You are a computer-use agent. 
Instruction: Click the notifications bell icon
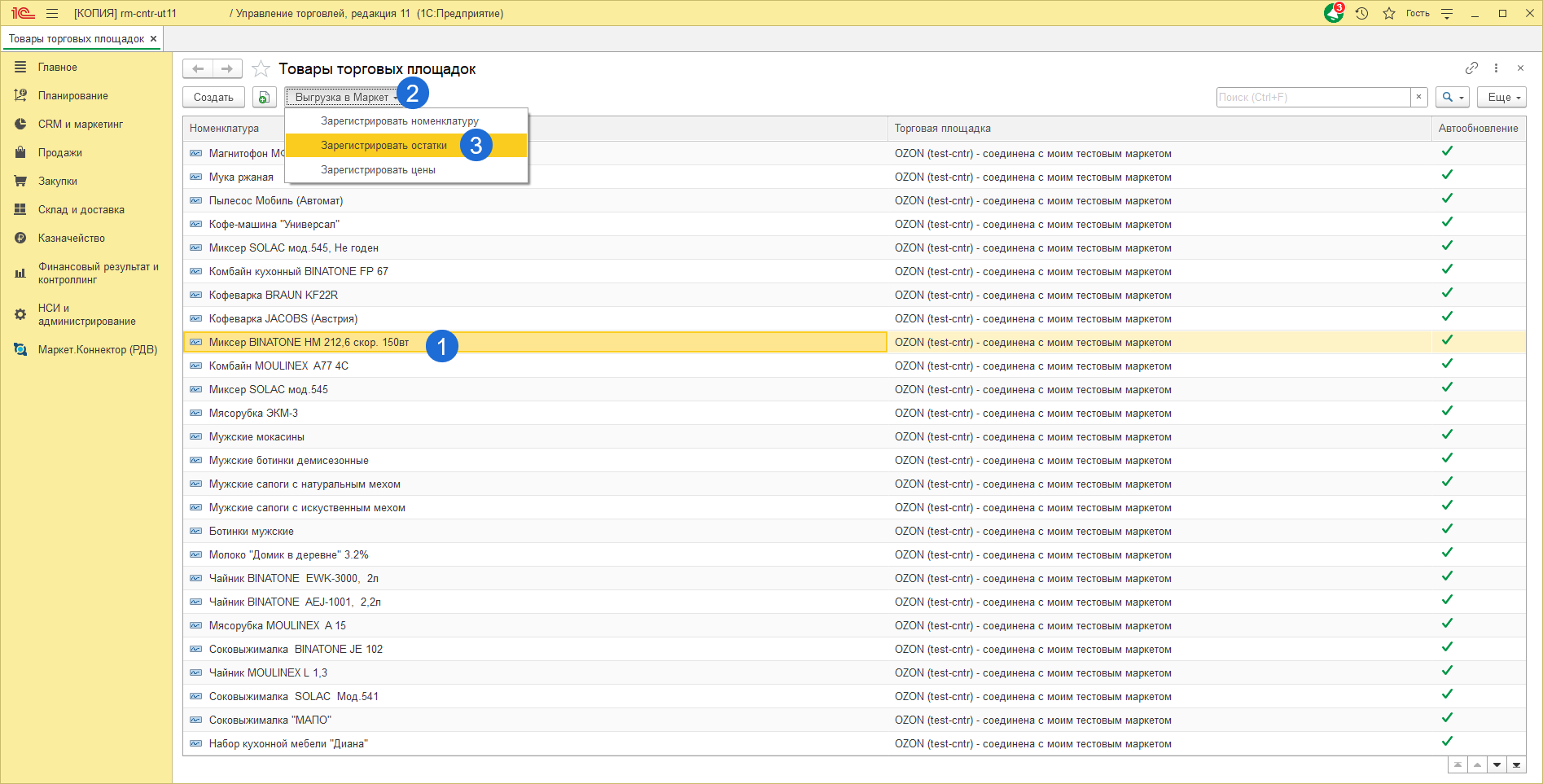click(x=1334, y=13)
